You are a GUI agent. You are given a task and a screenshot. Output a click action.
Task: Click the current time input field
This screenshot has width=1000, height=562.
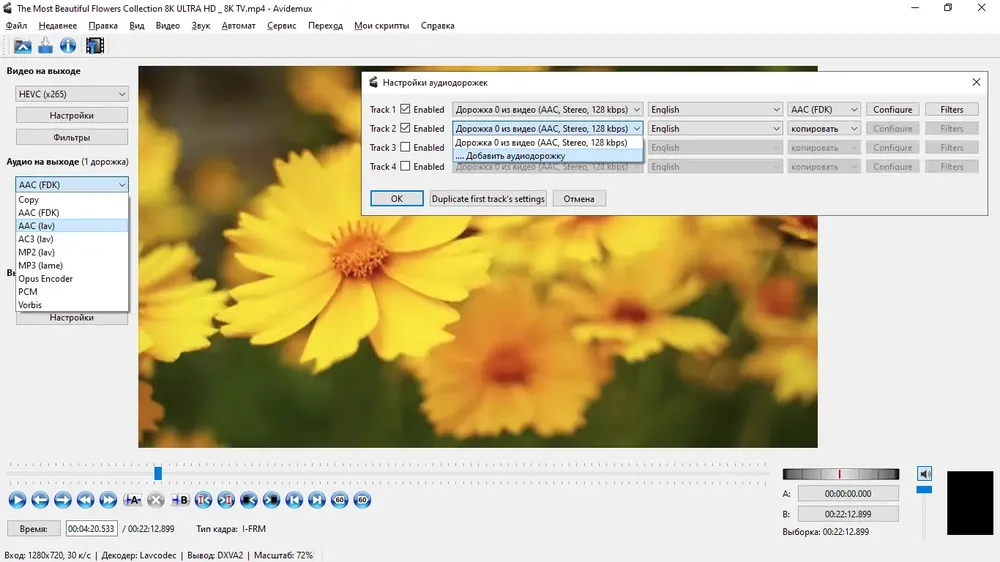coord(91,529)
